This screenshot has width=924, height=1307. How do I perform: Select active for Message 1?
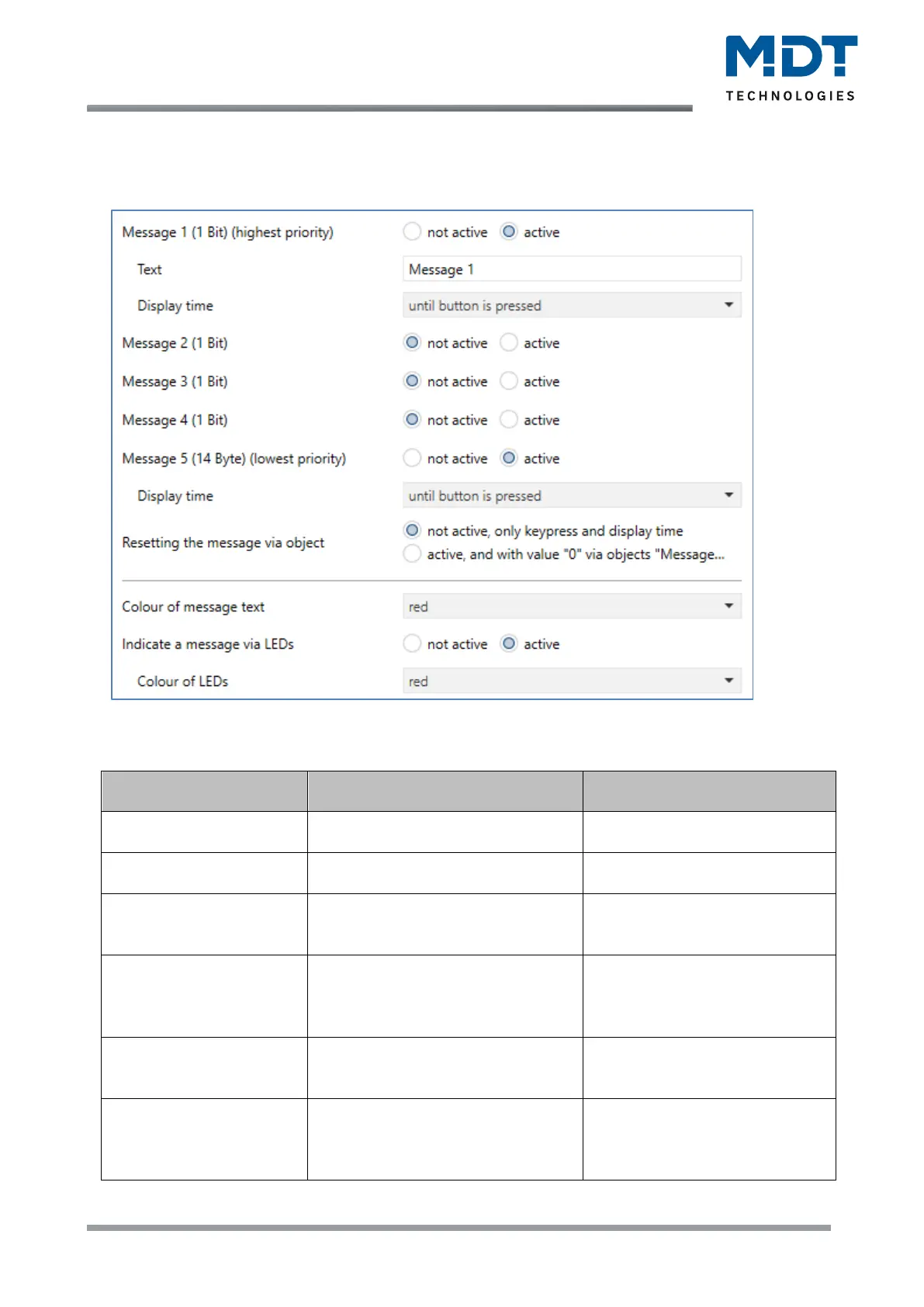tap(509, 231)
